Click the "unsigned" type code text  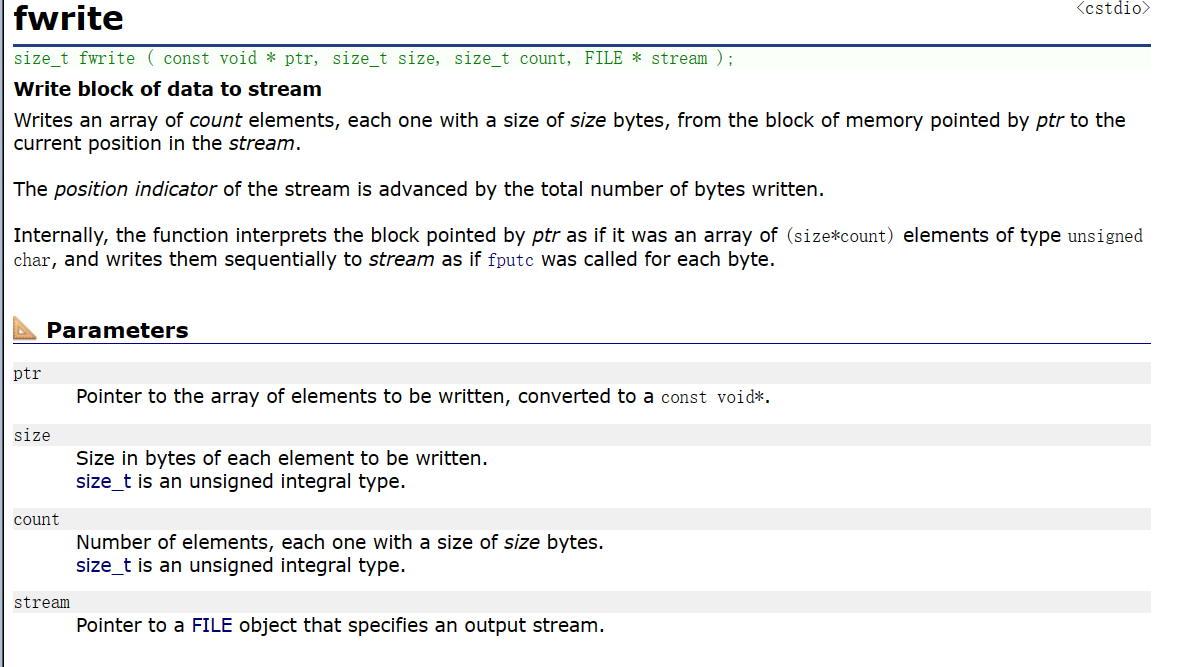[1105, 237]
